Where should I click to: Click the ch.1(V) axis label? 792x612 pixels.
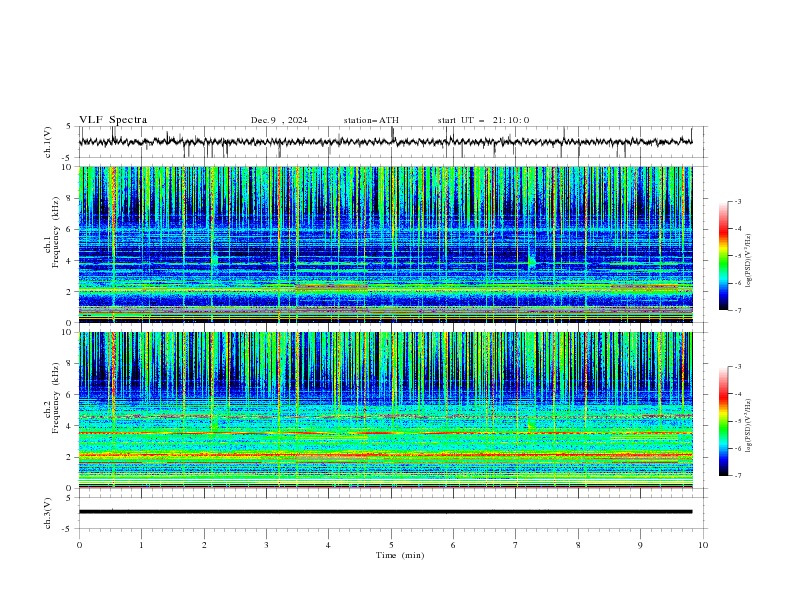pyautogui.click(x=48, y=142)
